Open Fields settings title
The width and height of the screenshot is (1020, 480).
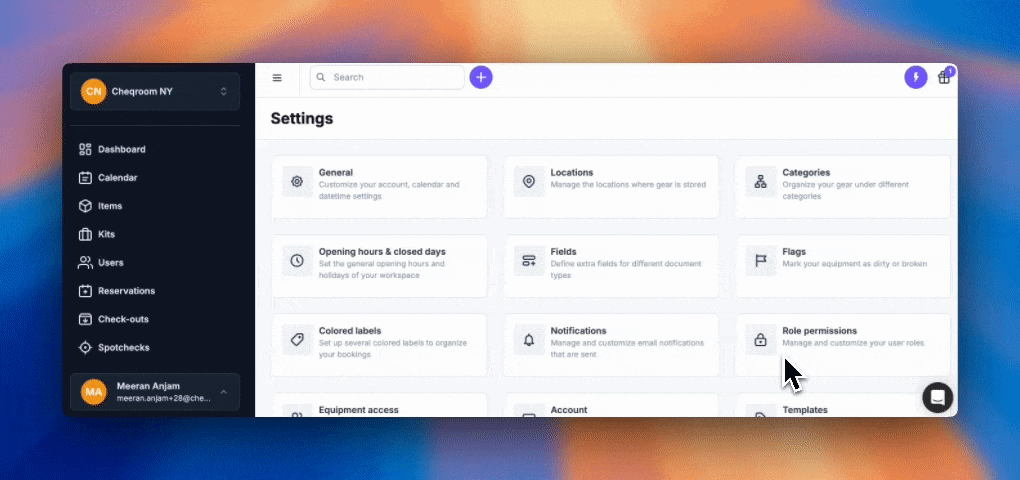(563, 252)
